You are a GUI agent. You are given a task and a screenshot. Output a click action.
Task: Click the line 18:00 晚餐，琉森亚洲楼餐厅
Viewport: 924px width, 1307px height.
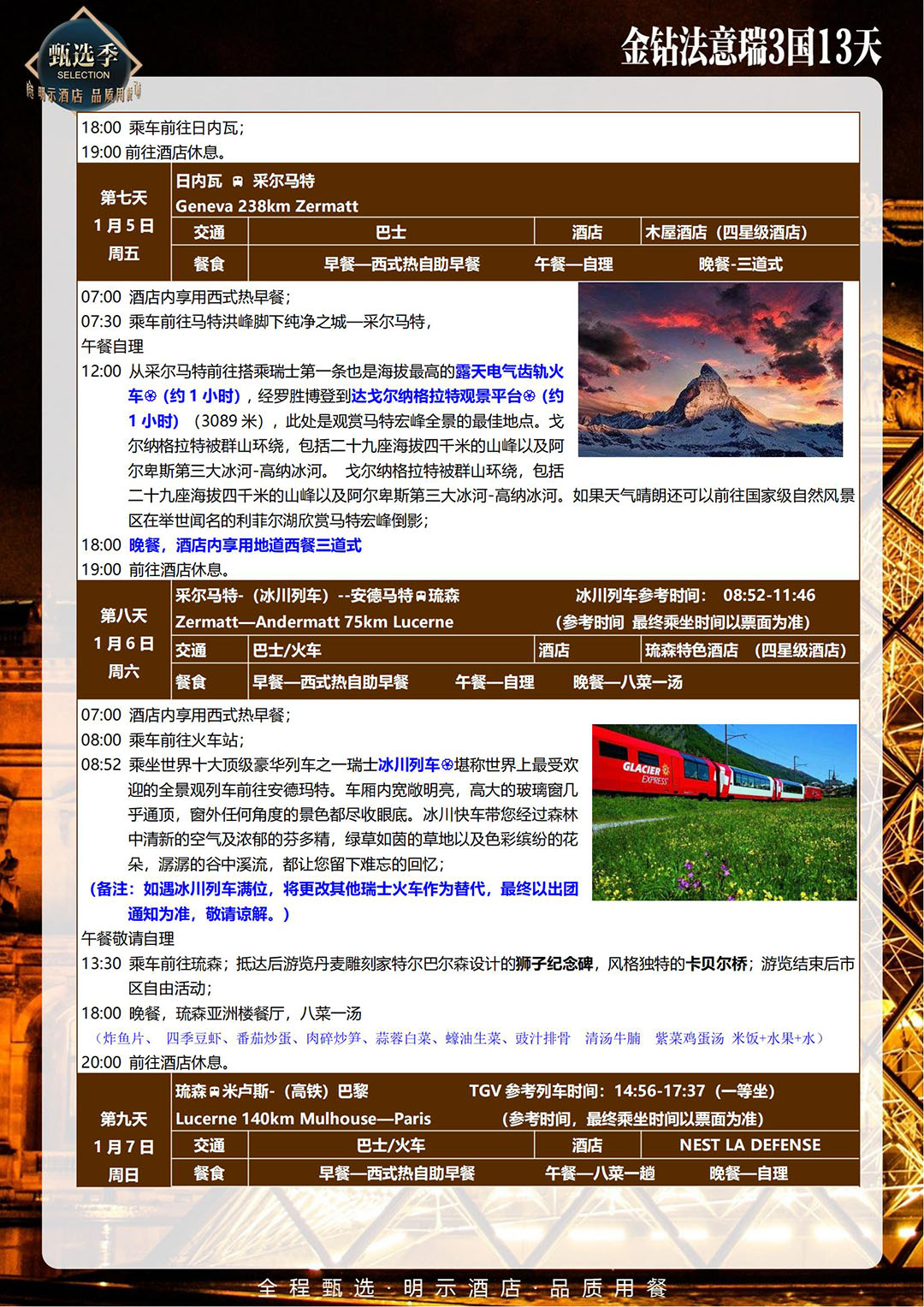point(222,1013)
